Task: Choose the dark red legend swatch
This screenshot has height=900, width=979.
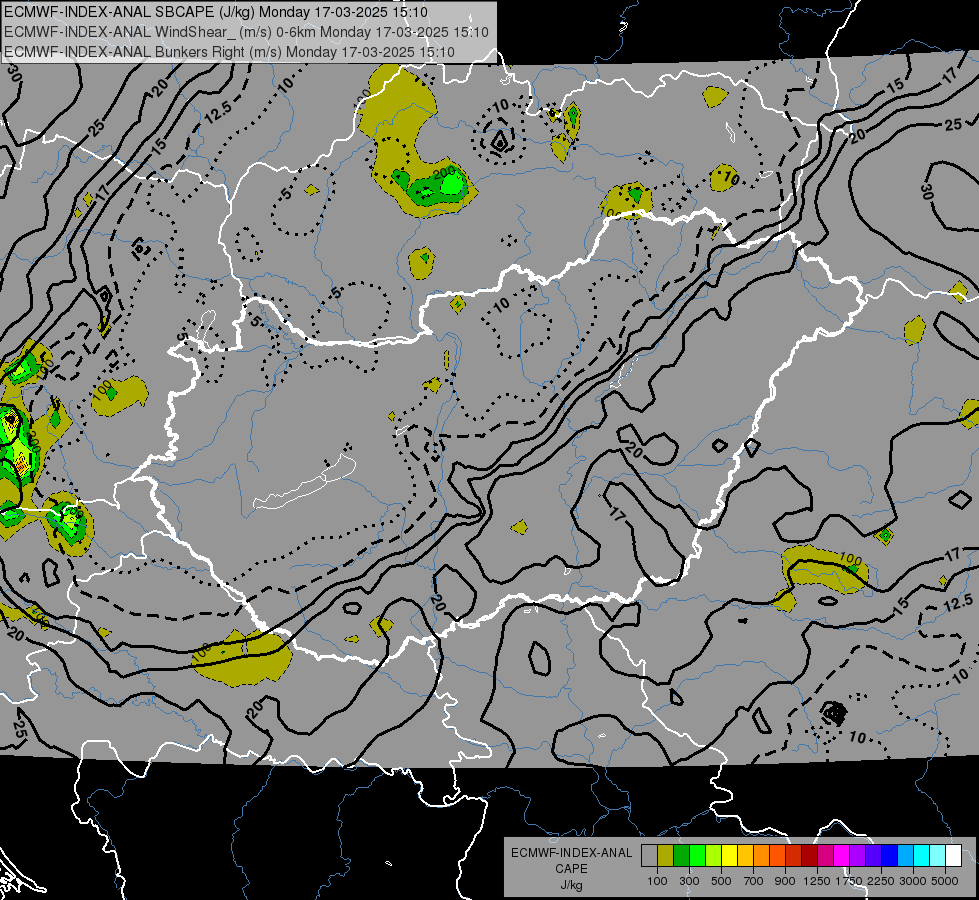Action: click(810, 855)
